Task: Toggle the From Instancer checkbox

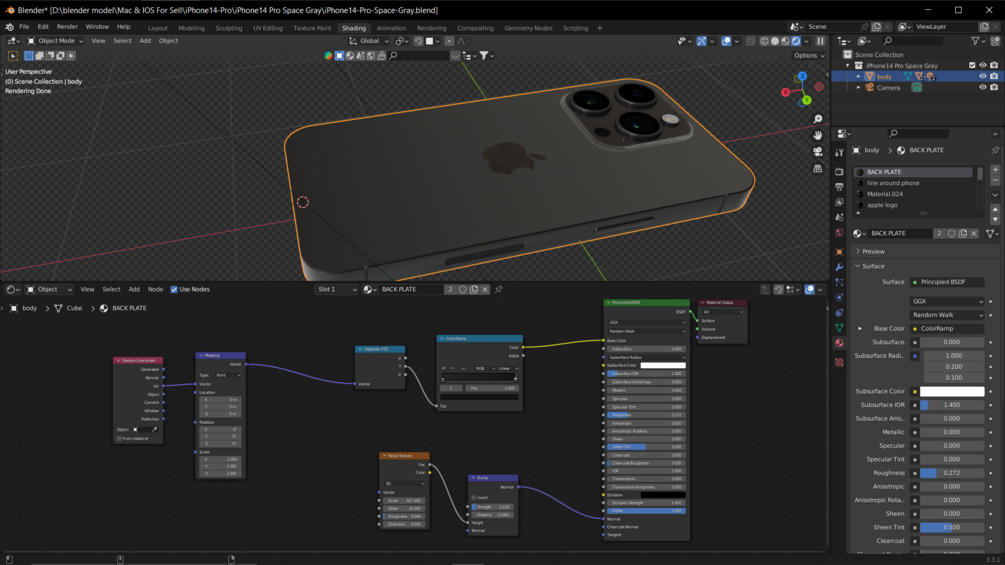Action: pos(119,439)
